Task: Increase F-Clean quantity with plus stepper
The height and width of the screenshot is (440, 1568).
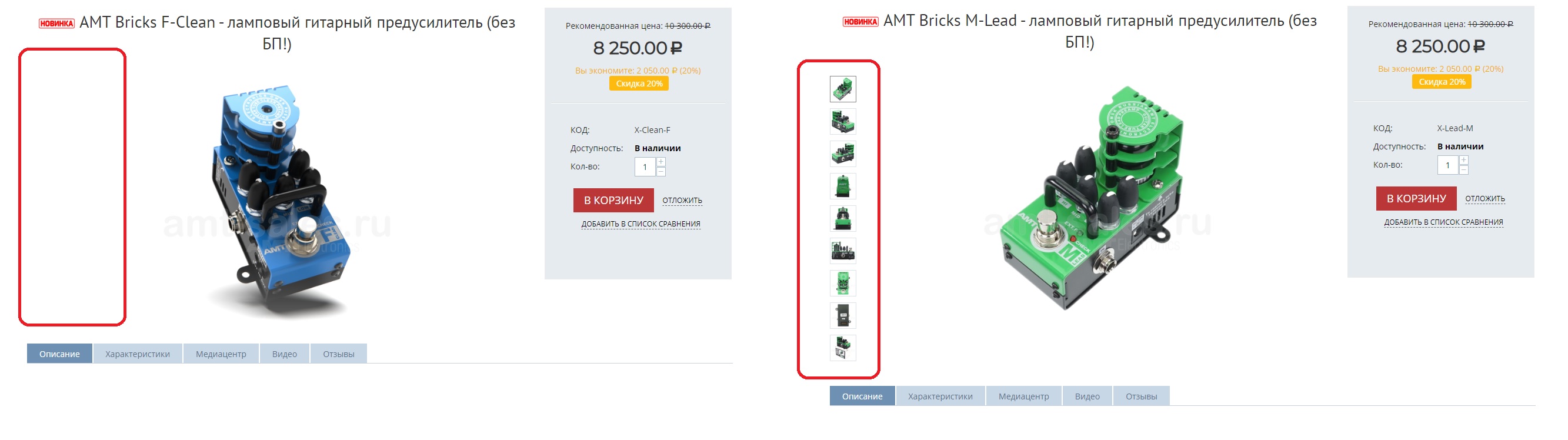Action: pos(660,162)
